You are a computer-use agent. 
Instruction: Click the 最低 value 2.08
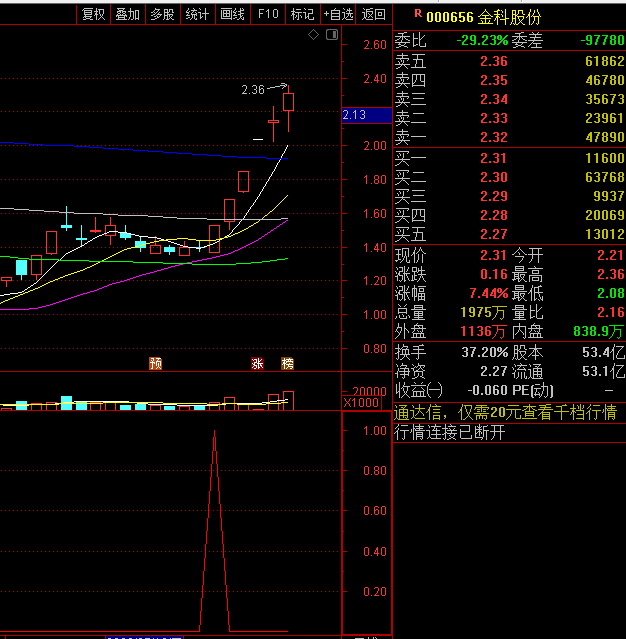coord(611,293)
